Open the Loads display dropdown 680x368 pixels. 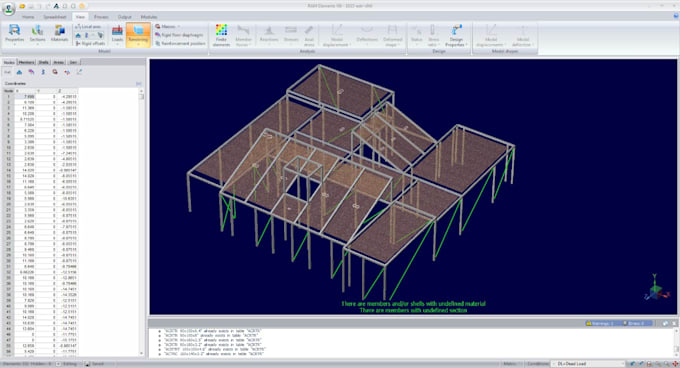(x=117, y=35)
